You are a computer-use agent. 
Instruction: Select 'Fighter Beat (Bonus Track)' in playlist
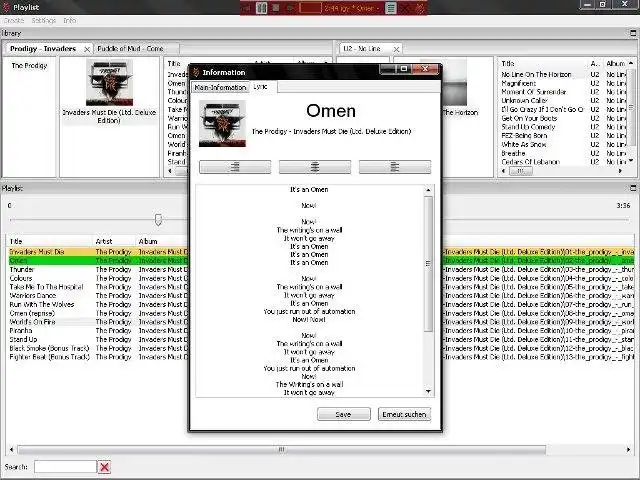point(49,357)
